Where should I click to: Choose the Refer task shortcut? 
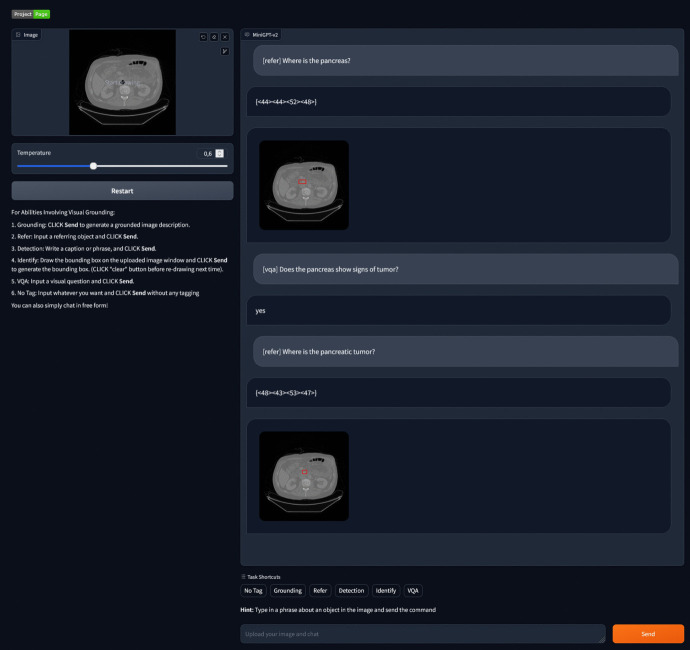click(x=320, y=591)
